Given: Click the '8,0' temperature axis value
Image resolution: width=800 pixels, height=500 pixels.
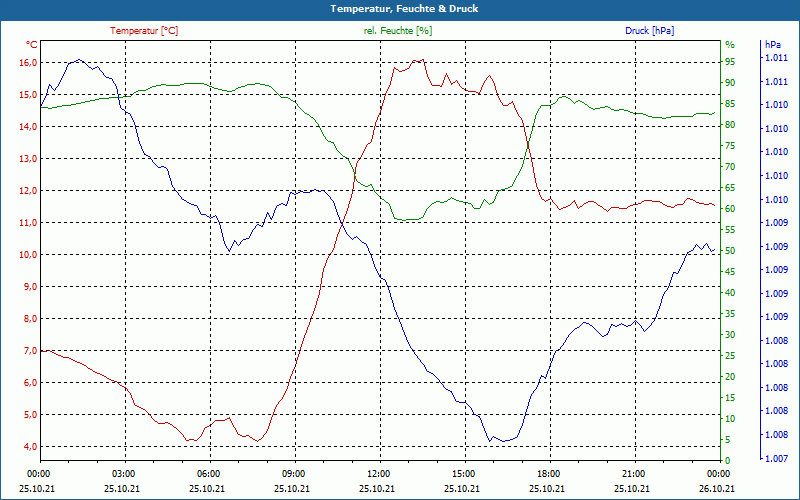Looking at the screenshot, I should coord(30,319).
